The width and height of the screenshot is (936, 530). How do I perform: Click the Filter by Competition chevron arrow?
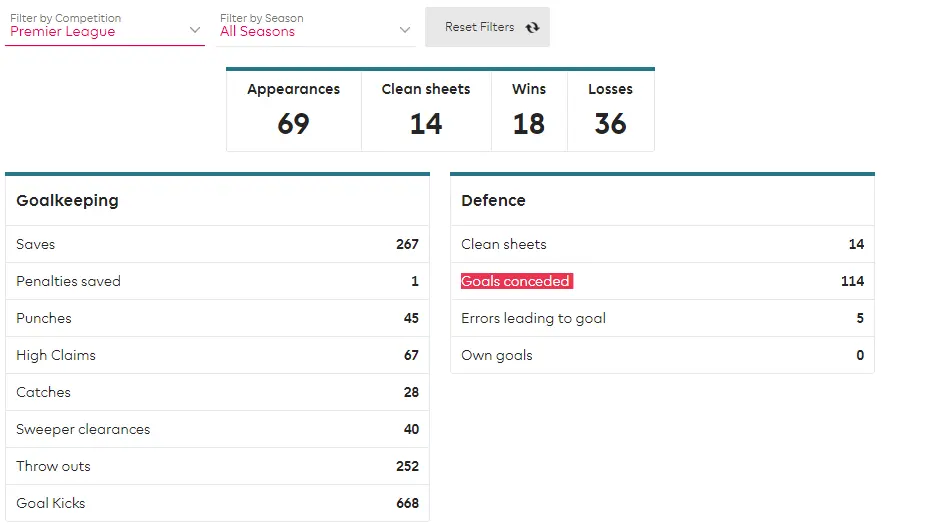point(195,30)
